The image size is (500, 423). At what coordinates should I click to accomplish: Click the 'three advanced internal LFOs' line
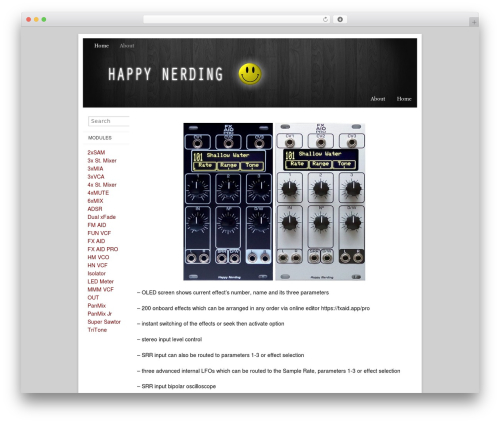coord(269,371)
